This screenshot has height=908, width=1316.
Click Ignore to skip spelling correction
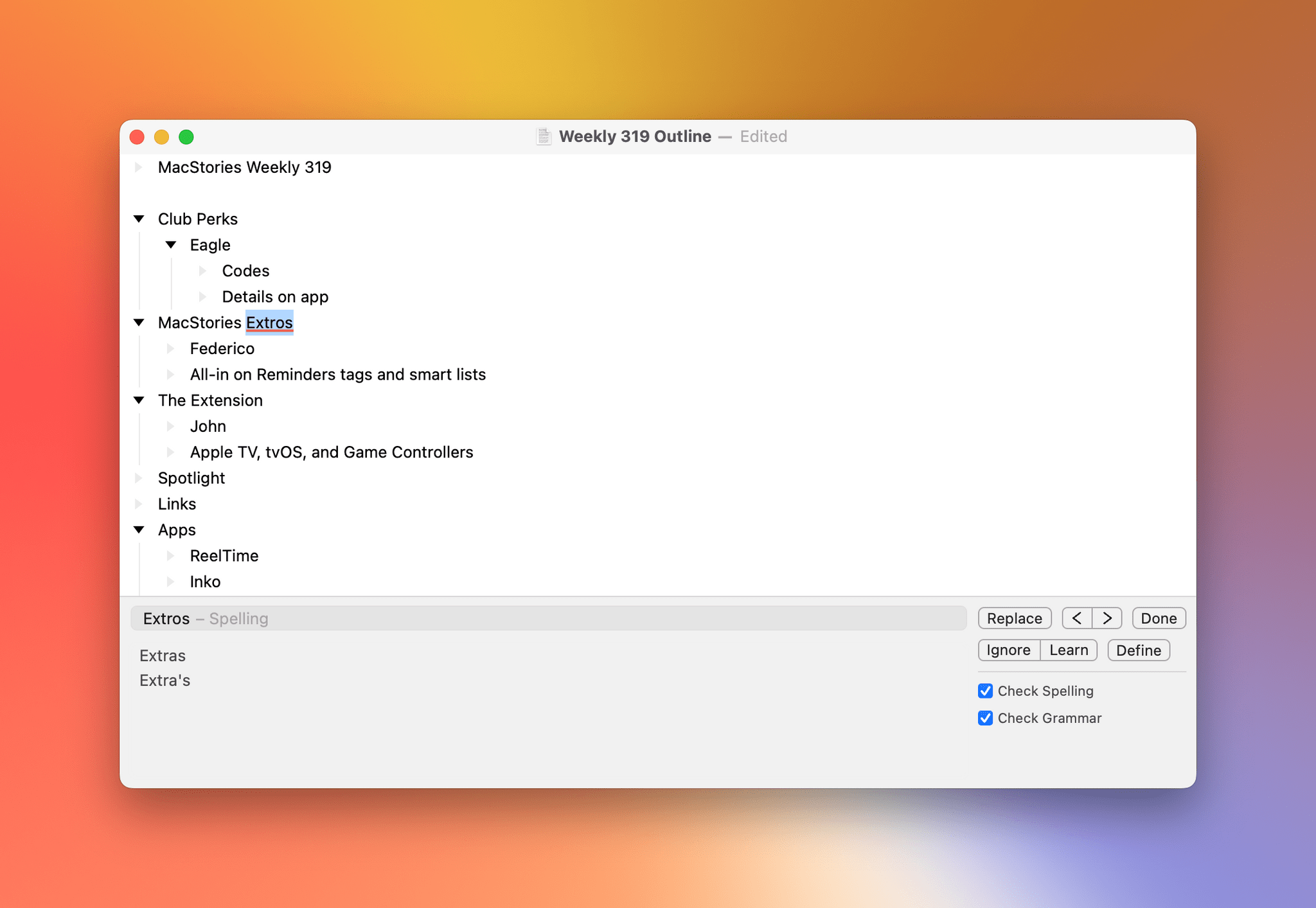(1007, 650)
